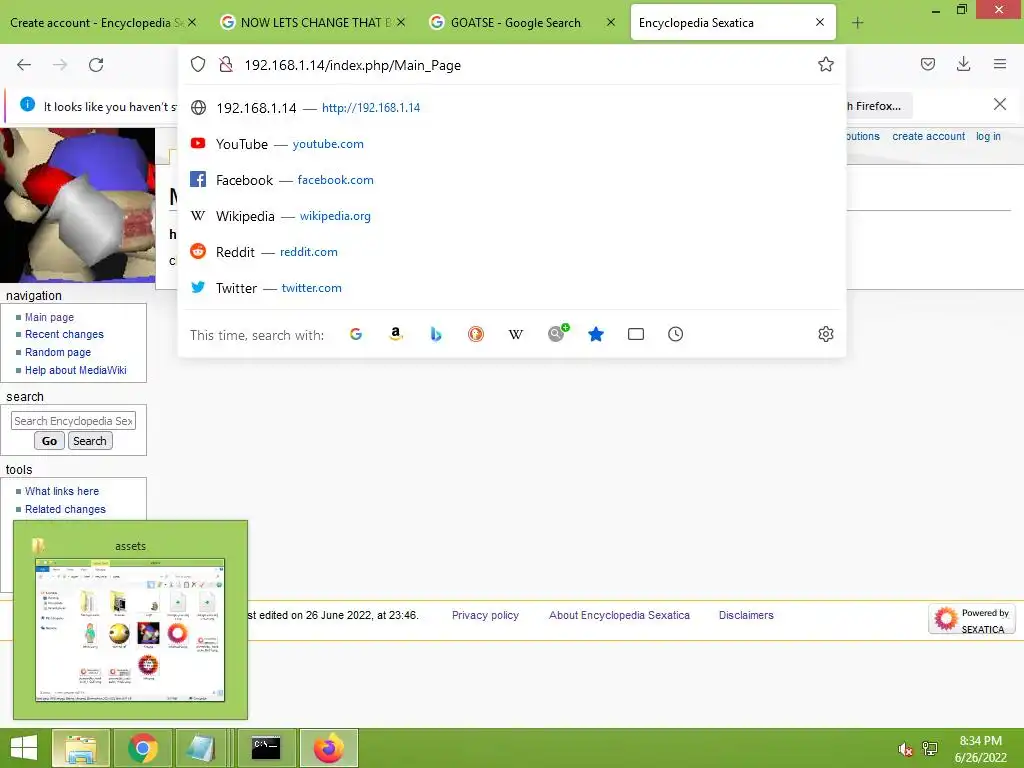The height and width of the screenshot is (768, 1024).
Task: Open File Explorer on the taskbar
Action: pos(80,748)
